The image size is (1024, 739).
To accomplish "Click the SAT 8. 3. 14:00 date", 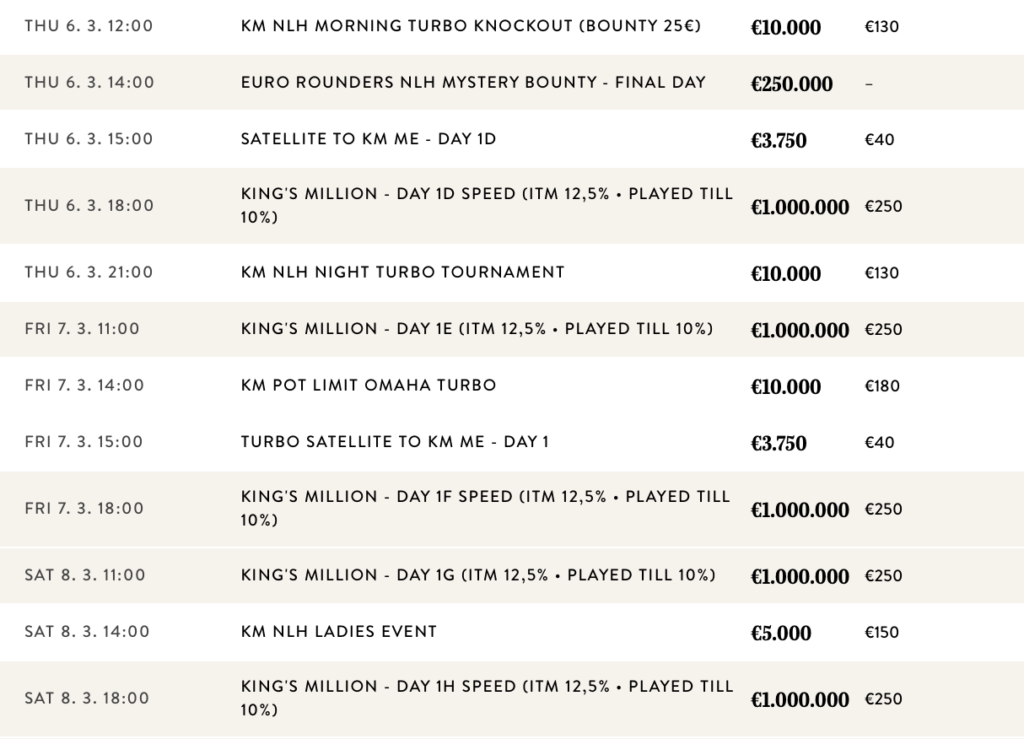I will 87,632.
